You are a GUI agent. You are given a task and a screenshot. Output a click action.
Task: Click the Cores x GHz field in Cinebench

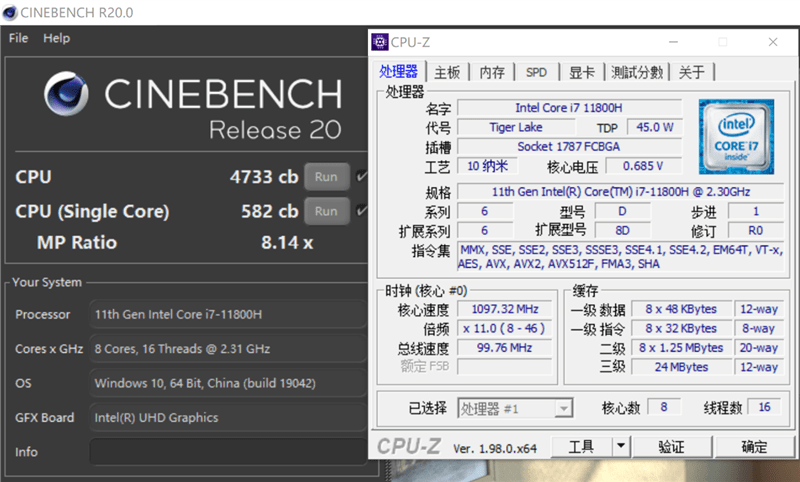[x=229, y=349]
